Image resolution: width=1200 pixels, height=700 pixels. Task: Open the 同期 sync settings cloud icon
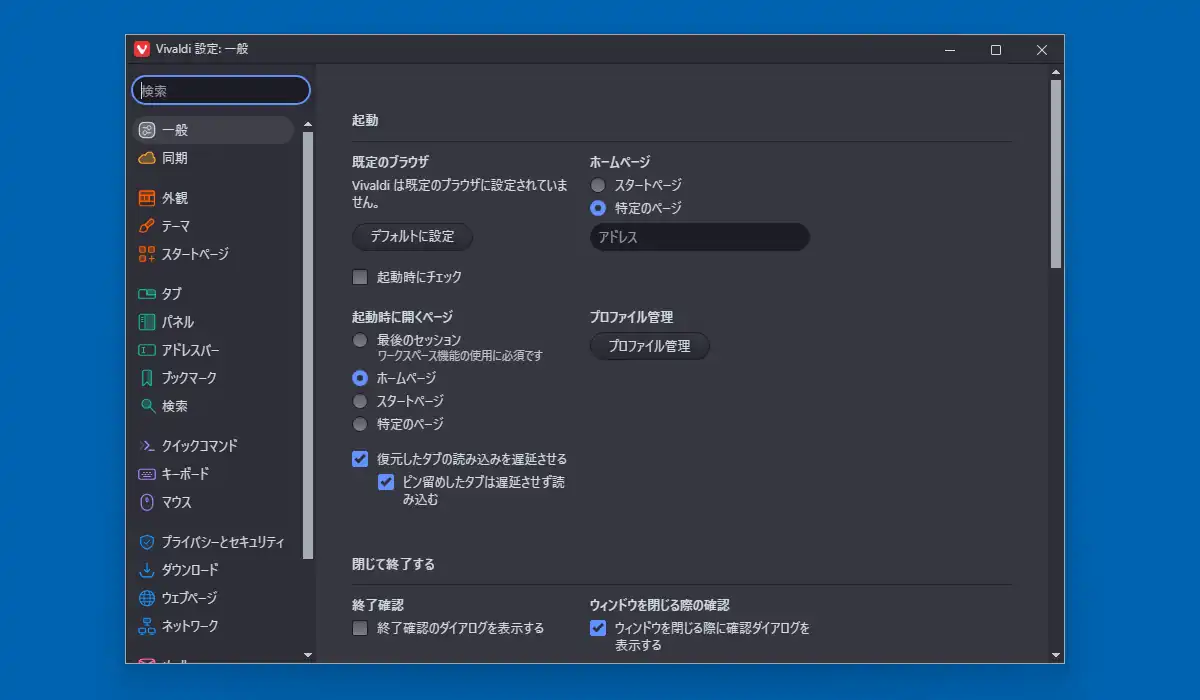[x=147, y=158]
